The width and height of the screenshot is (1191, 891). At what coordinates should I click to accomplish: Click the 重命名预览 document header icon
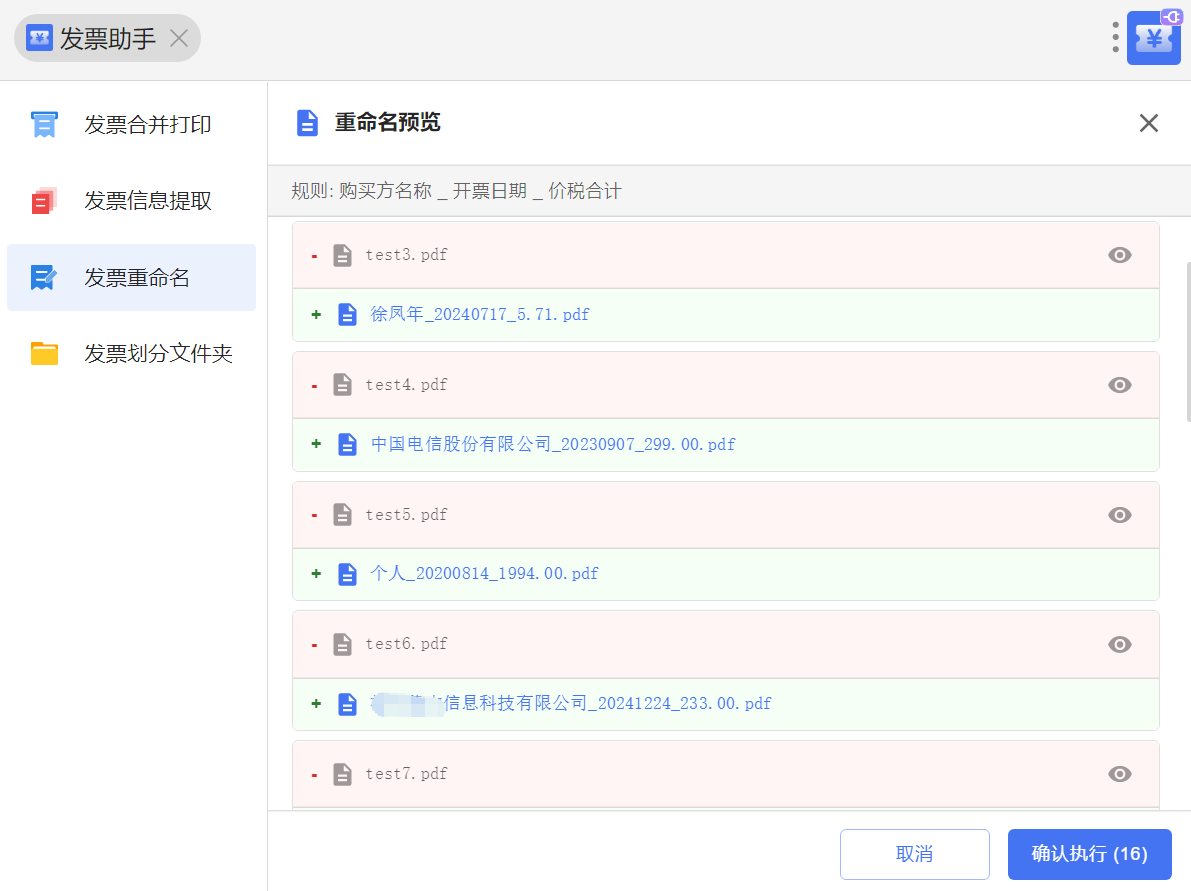click(307, 123)
